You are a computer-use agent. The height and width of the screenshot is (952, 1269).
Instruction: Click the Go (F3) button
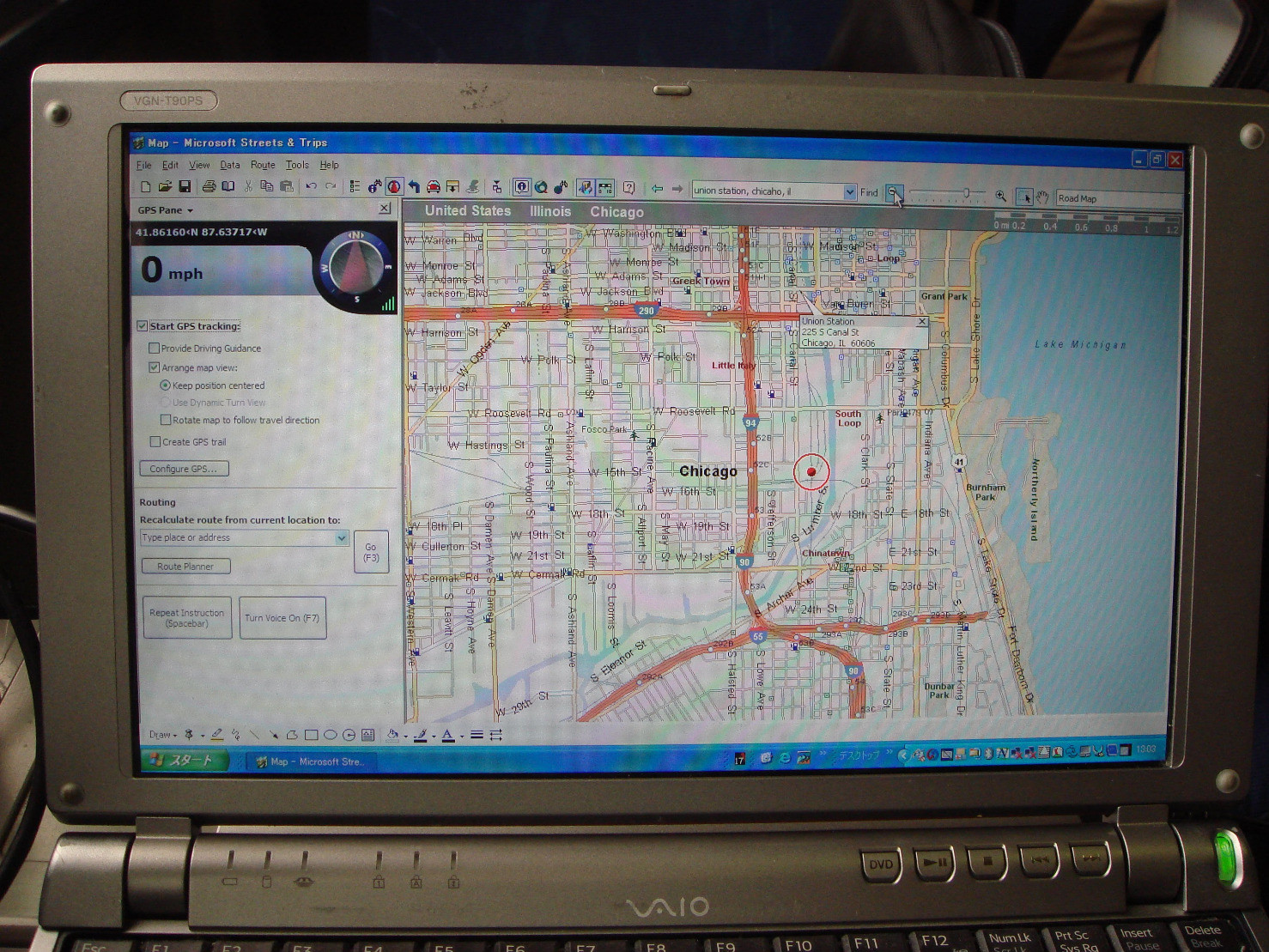[371, 552]
